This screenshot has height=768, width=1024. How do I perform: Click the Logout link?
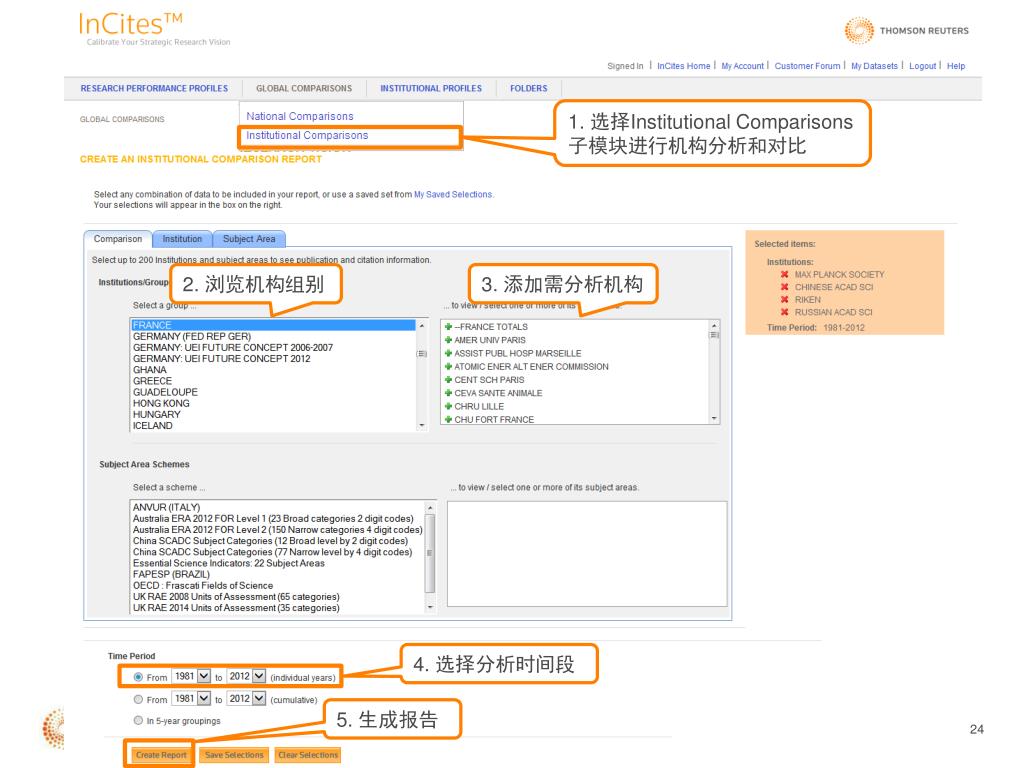922,66
